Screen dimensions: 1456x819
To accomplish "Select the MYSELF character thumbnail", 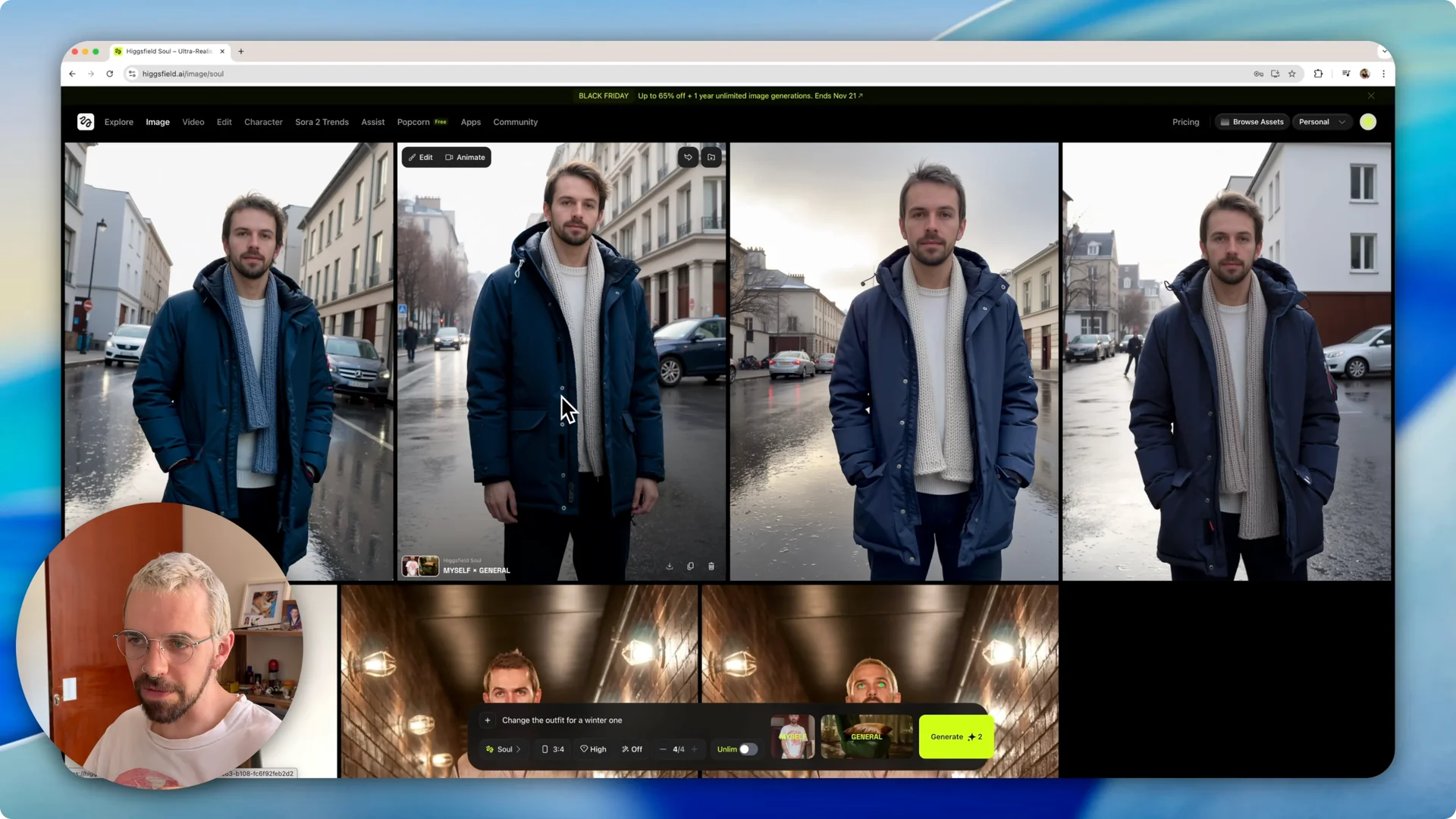I will 792,736.
